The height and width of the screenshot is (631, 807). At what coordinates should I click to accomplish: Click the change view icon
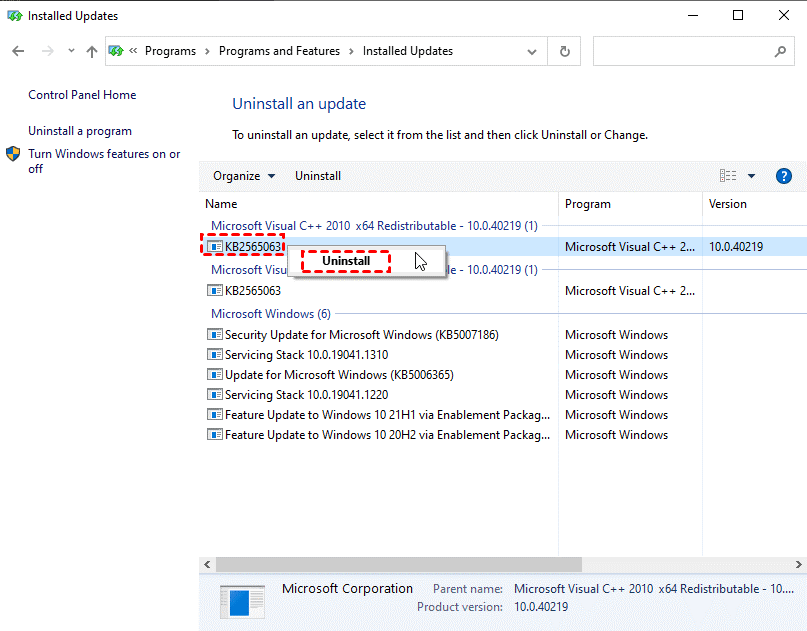728,176
